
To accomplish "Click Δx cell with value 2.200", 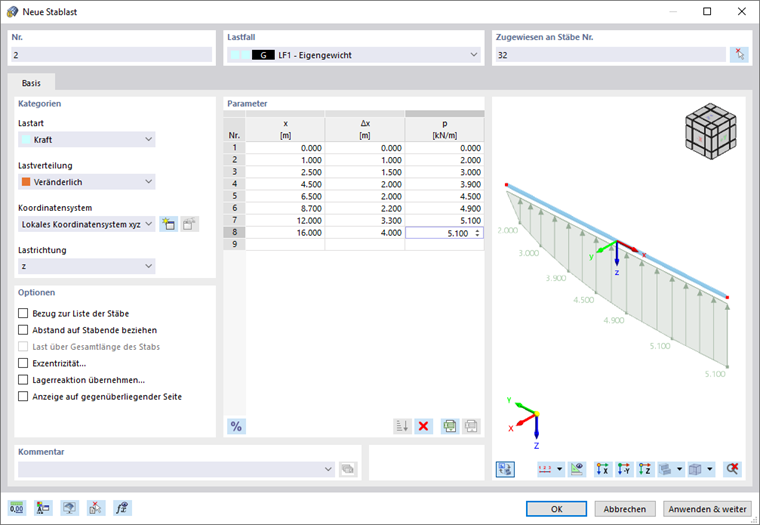I will 364,208.
